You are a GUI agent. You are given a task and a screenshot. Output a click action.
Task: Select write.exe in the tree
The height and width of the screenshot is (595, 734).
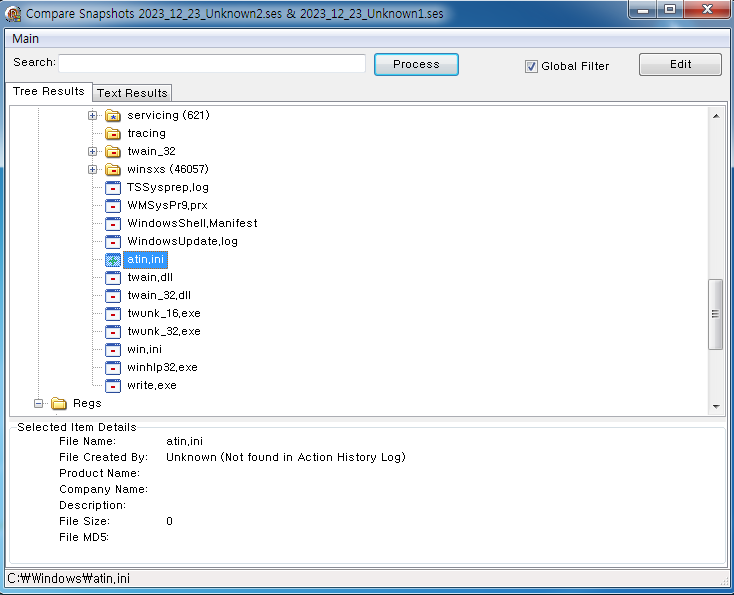click(x=152, y=386)
